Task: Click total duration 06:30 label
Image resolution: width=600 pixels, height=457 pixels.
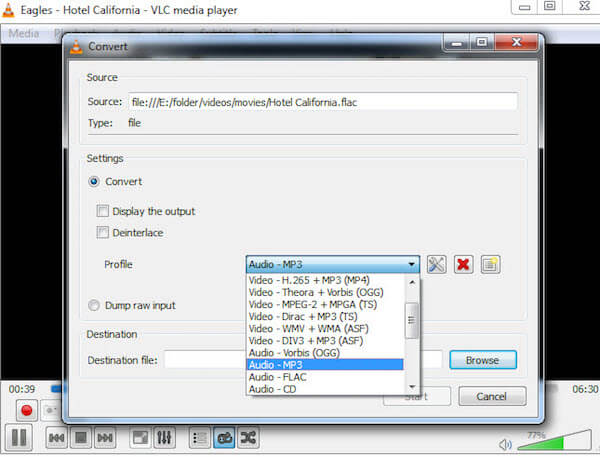Action: pos(585,389)
